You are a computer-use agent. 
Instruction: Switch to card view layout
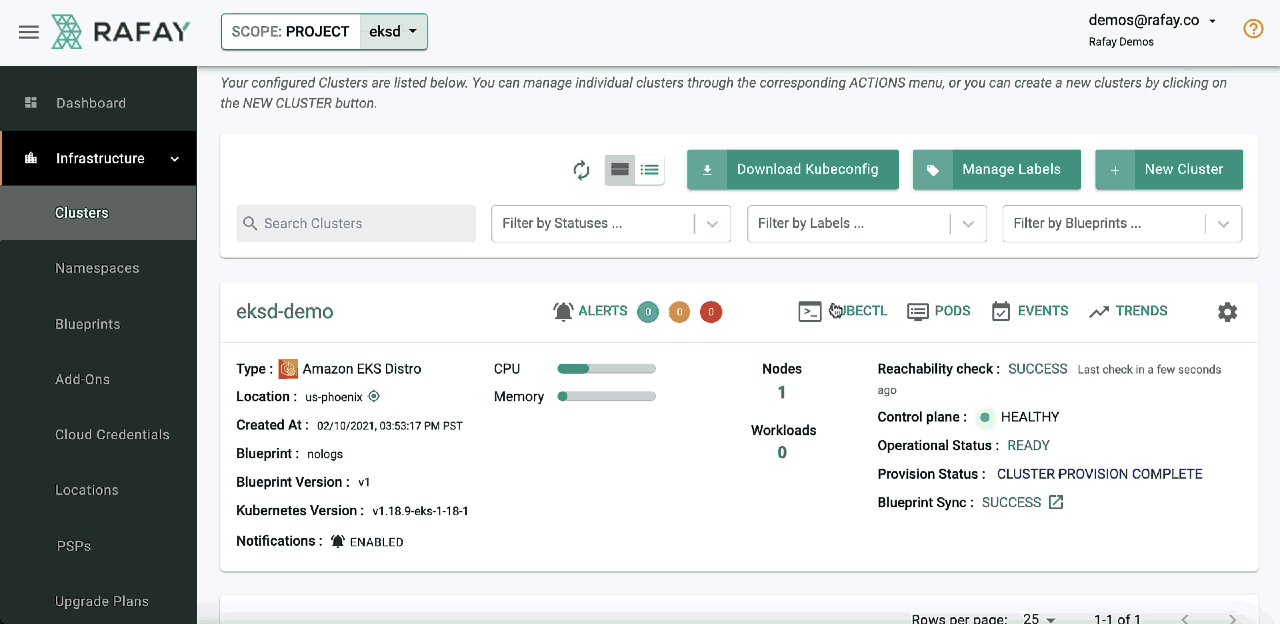tap(620, 170)
